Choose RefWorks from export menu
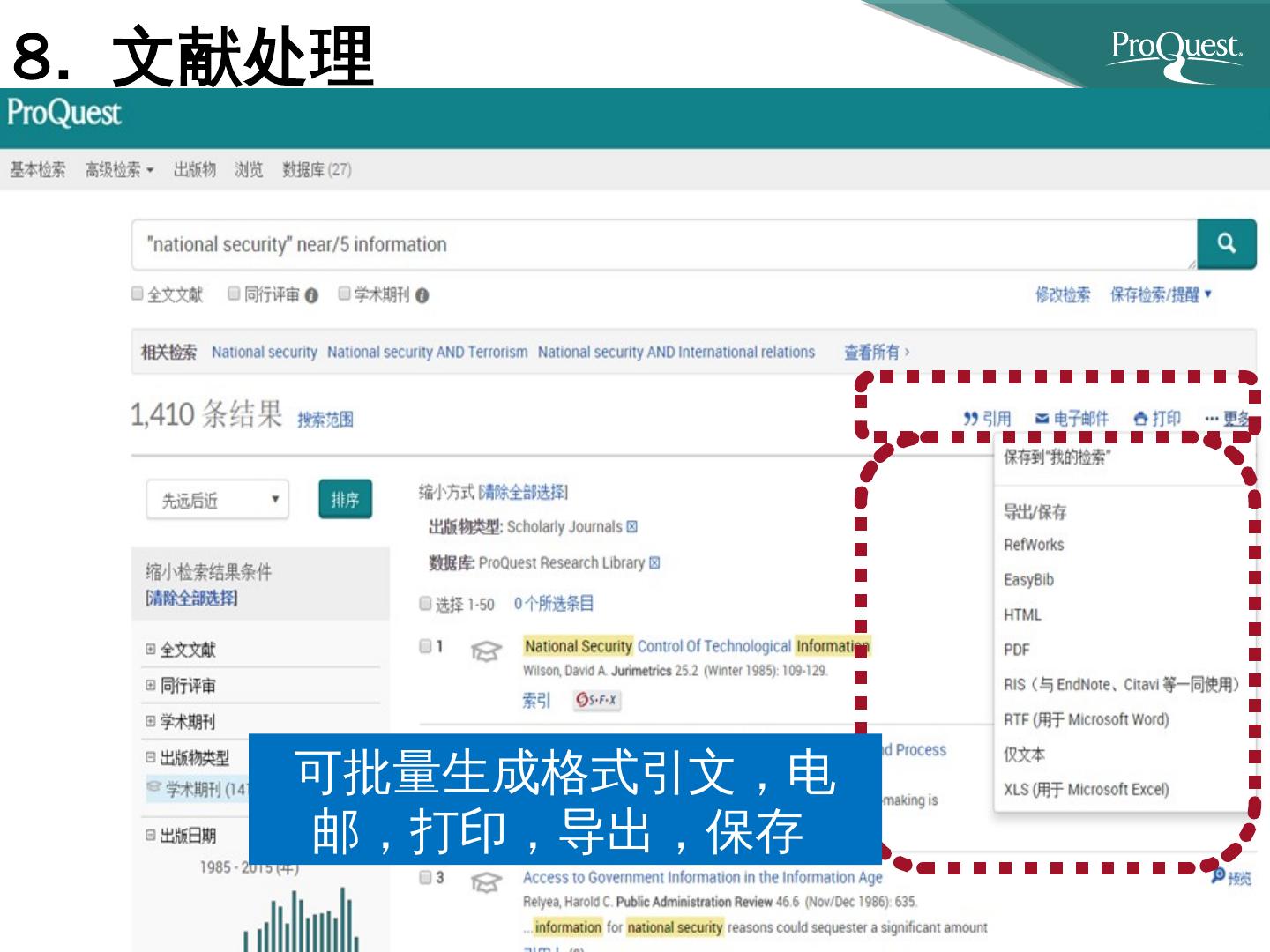Image resolution: width=1270 pixels, height=952 pixels. (x=1034, y=545)
